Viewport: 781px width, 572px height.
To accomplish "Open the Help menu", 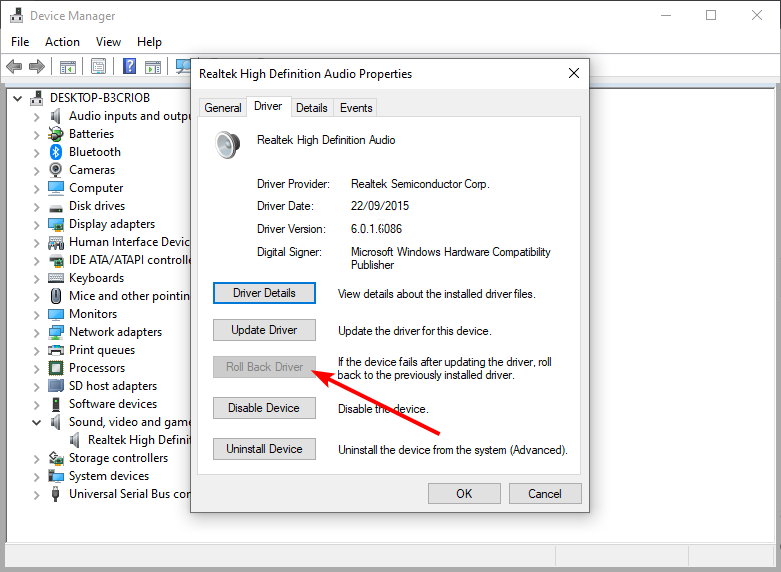I will (149, 42).
